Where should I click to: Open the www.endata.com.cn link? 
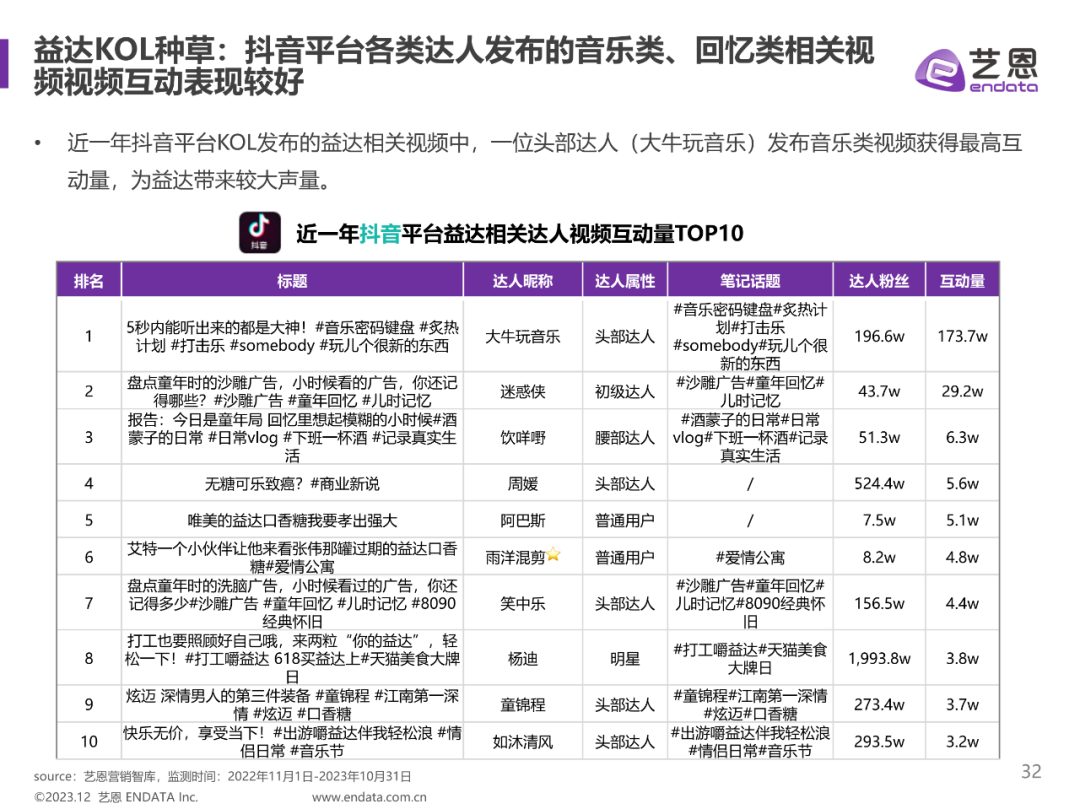pyautogui.click(x=369, y=797)
